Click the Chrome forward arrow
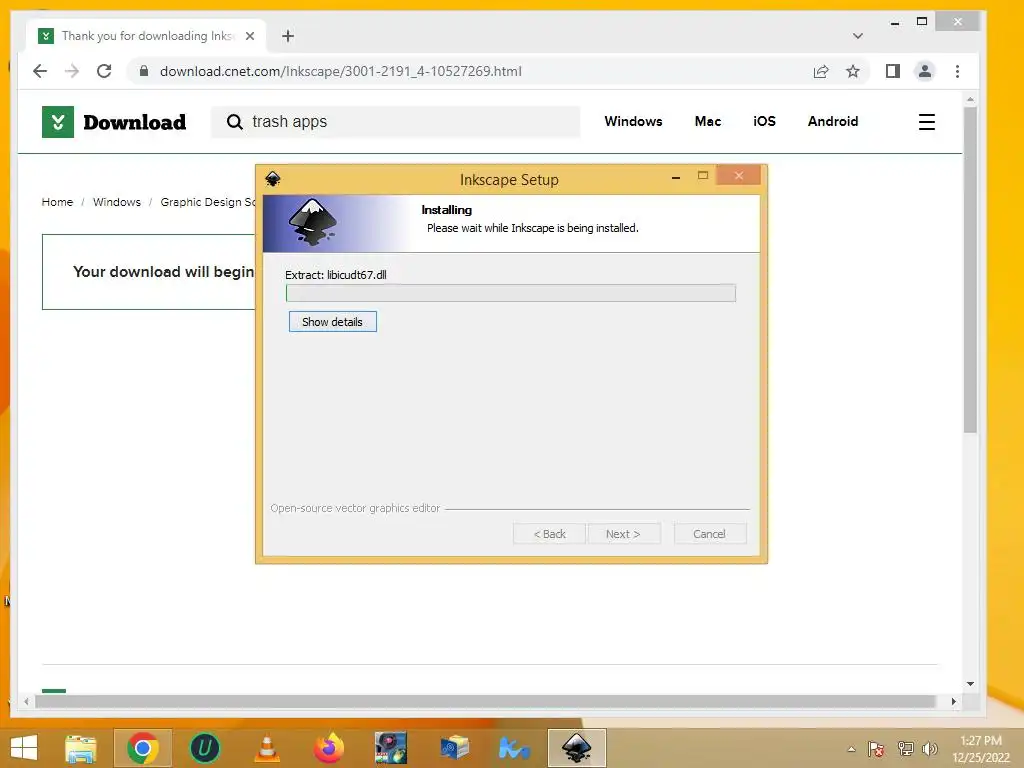1024x768 pixels. (x=72, y=71)
